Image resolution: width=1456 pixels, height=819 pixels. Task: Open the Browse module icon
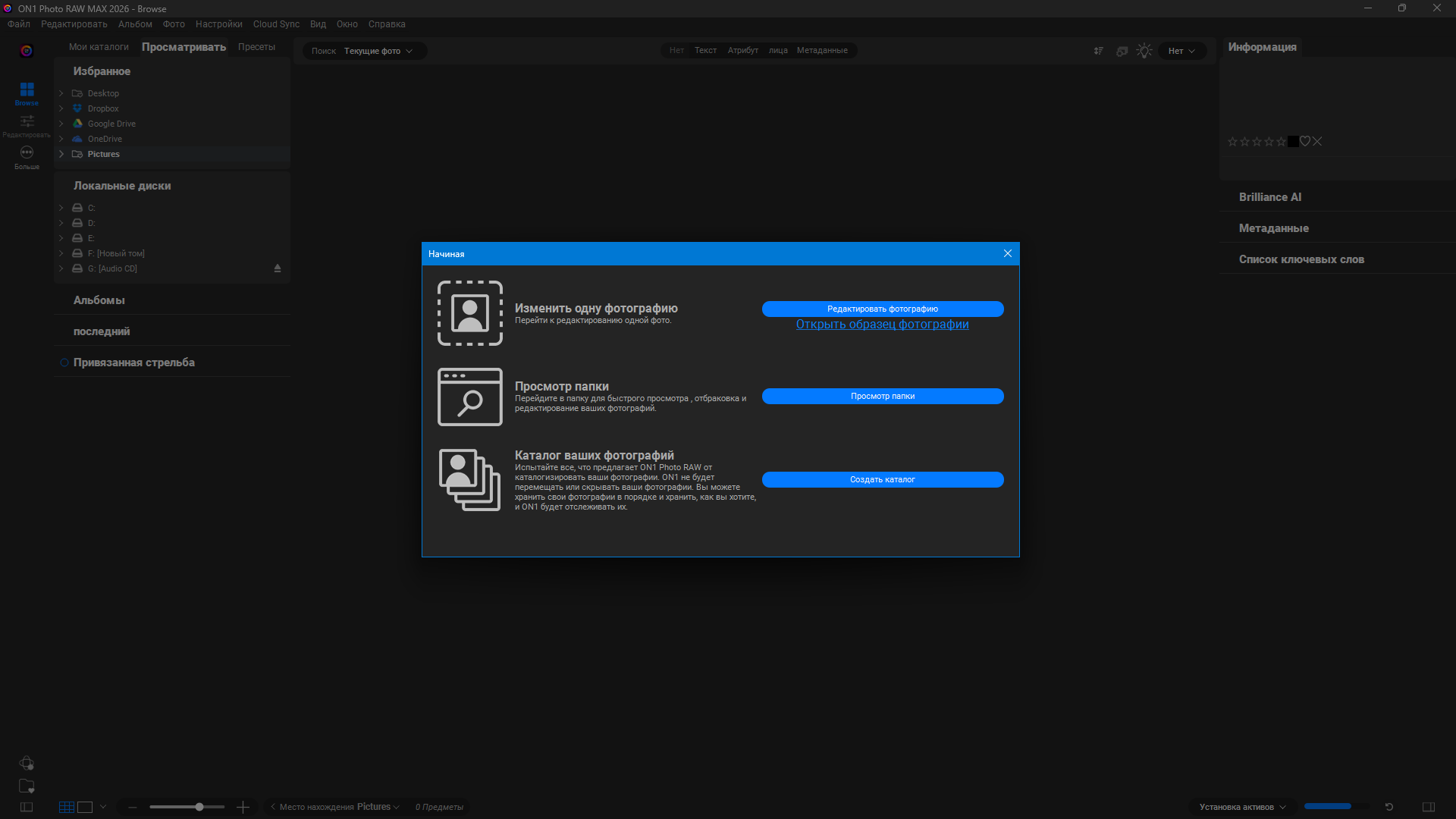(27, 90)
